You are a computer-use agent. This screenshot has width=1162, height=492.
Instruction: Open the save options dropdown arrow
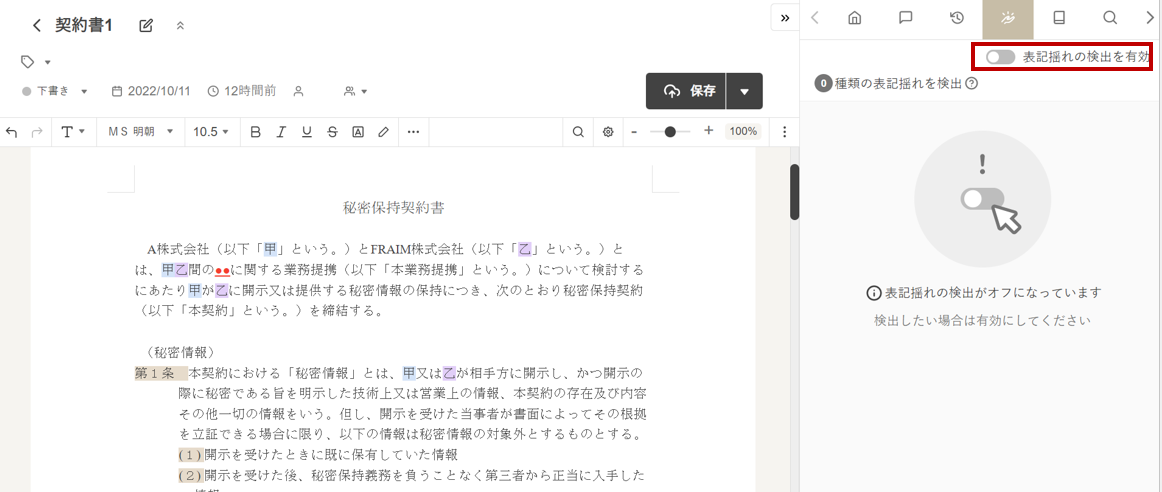744,91
